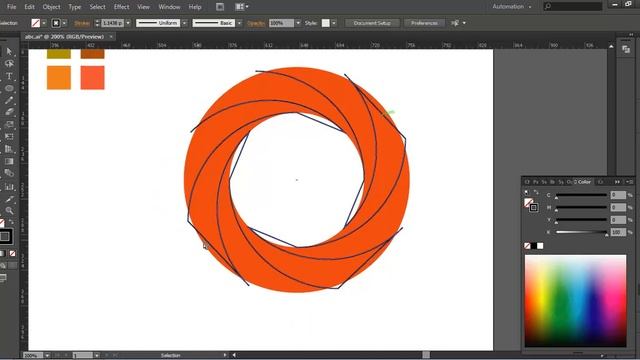Click the Black K value field
The width and height of the screenshot is (640, 360).
618,232
